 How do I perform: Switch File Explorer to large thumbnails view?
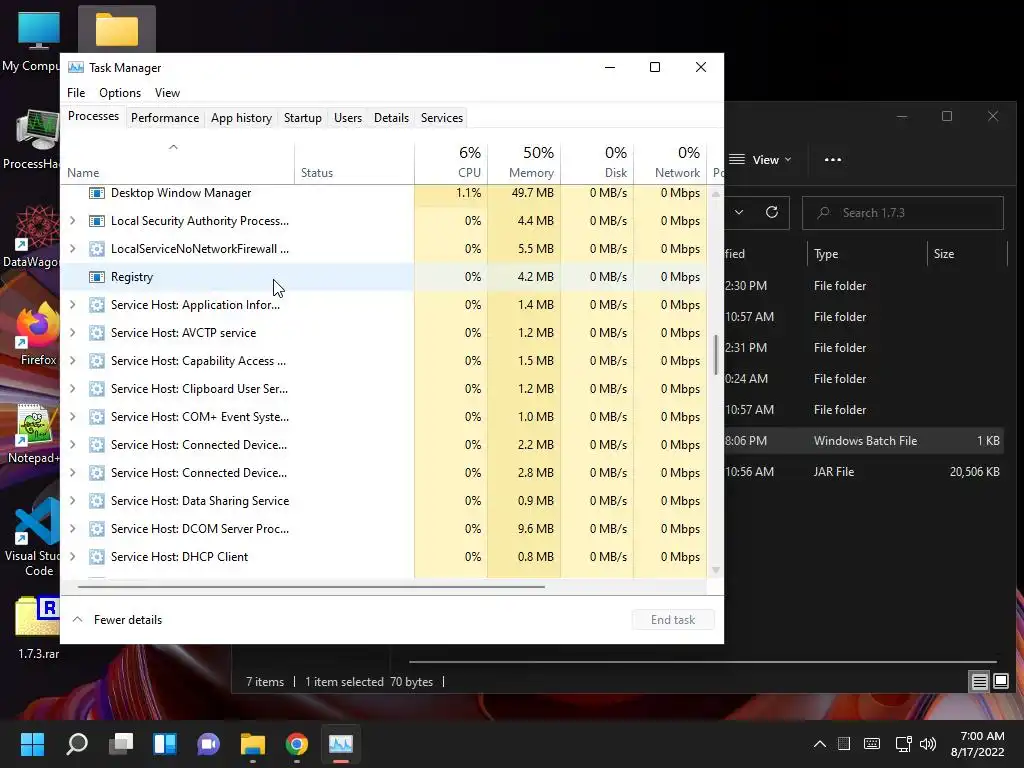1000,682
